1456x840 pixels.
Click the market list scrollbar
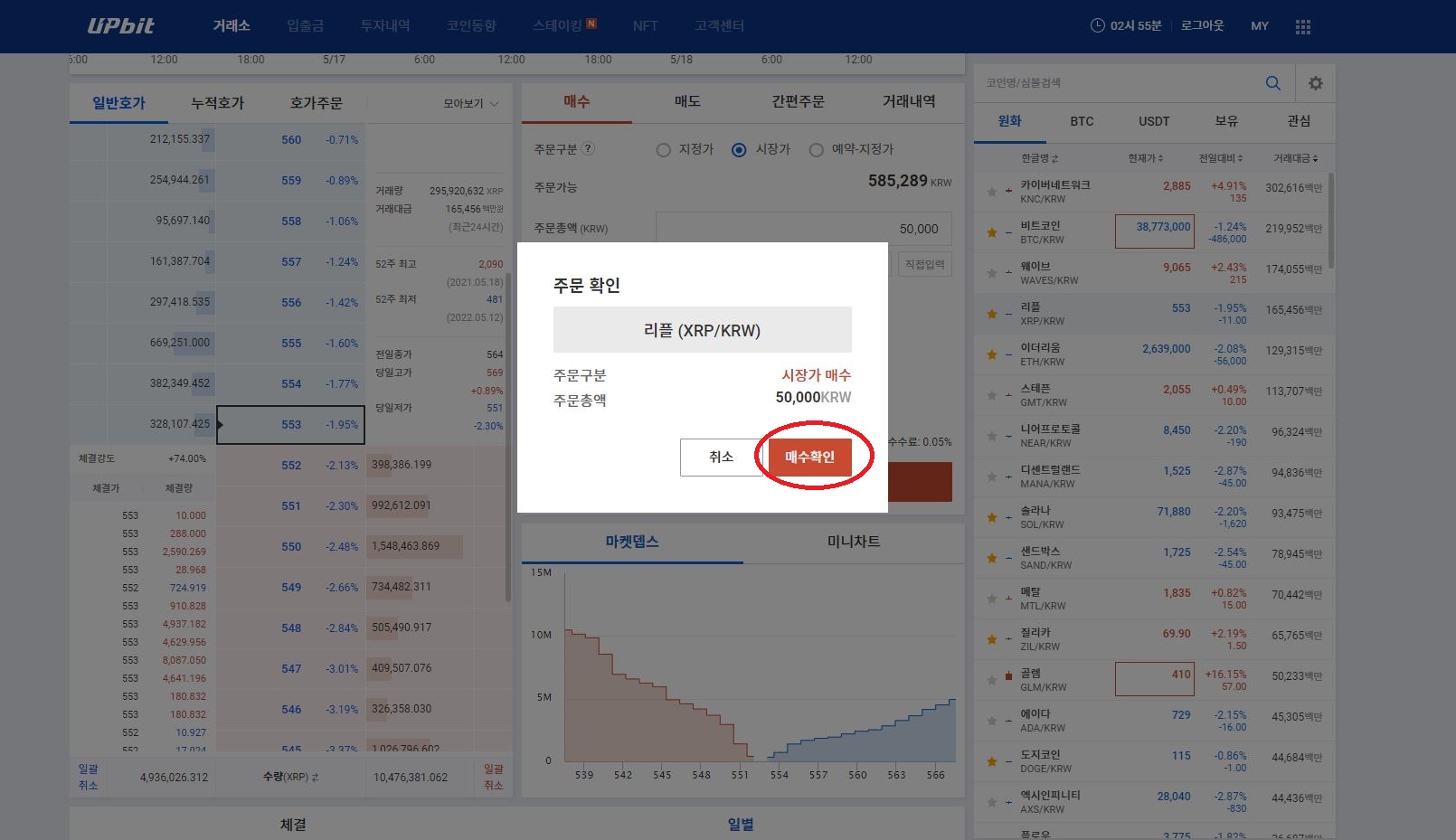pyautogui.click(x=1330, y=220)
